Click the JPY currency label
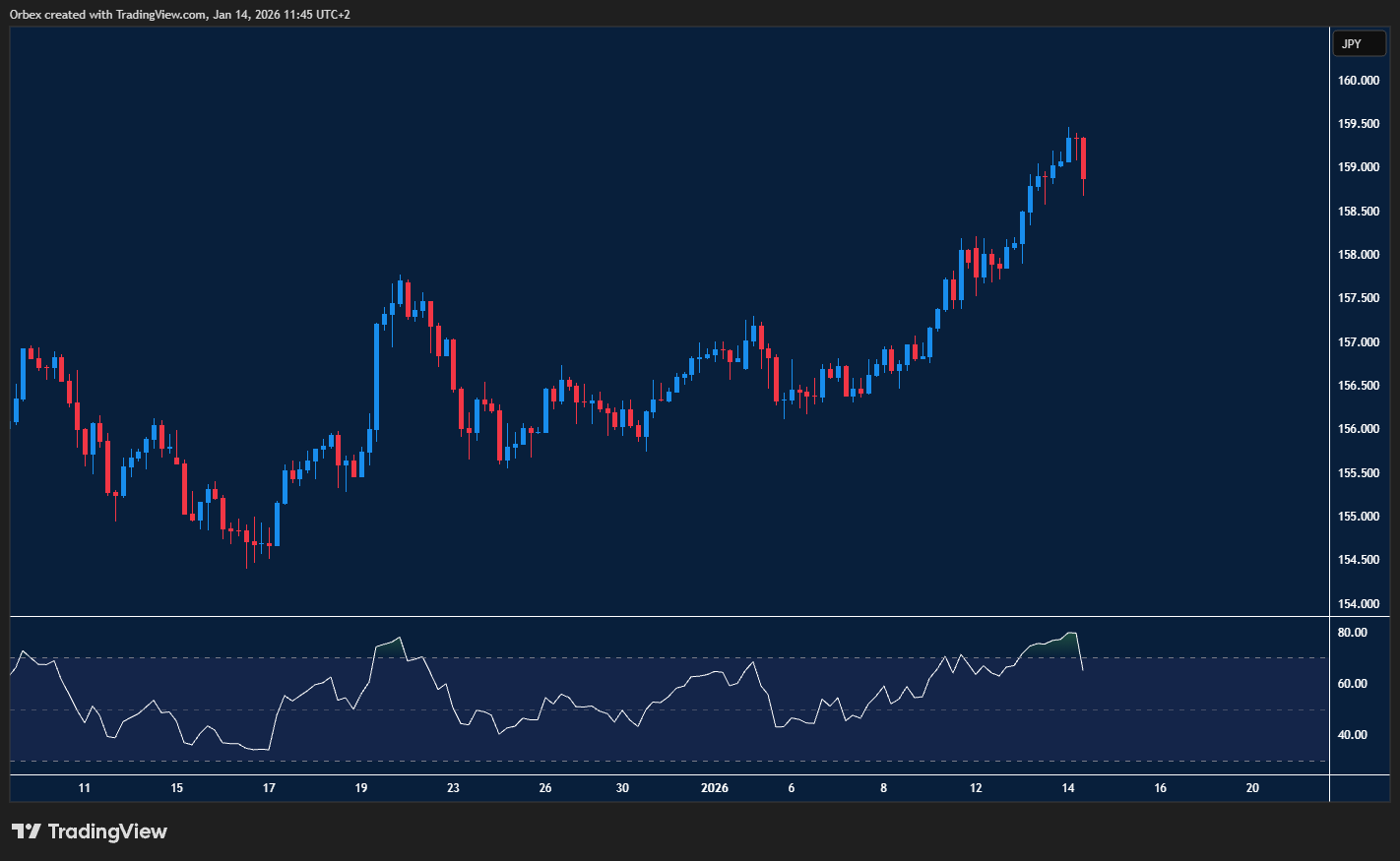The height and width of the screenshot is (861, 1400). [x=1359, y=43]
